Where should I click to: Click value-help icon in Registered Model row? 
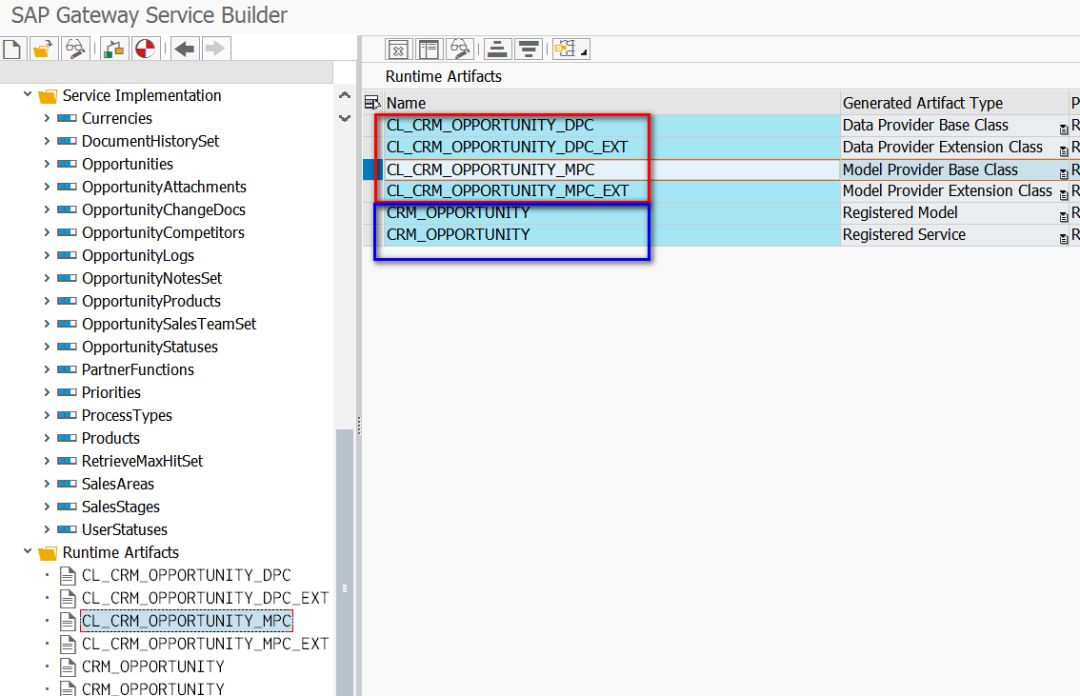point(1063,217)
